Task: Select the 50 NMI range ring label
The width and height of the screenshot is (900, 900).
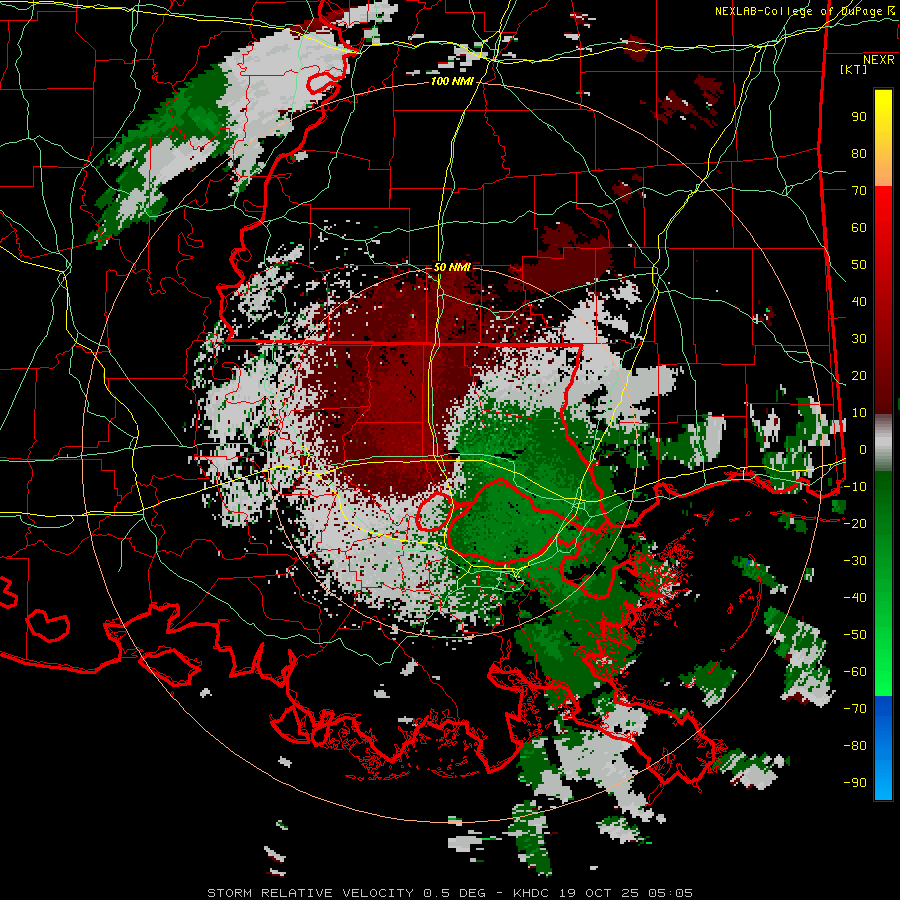Action: [x=452, y=267]
